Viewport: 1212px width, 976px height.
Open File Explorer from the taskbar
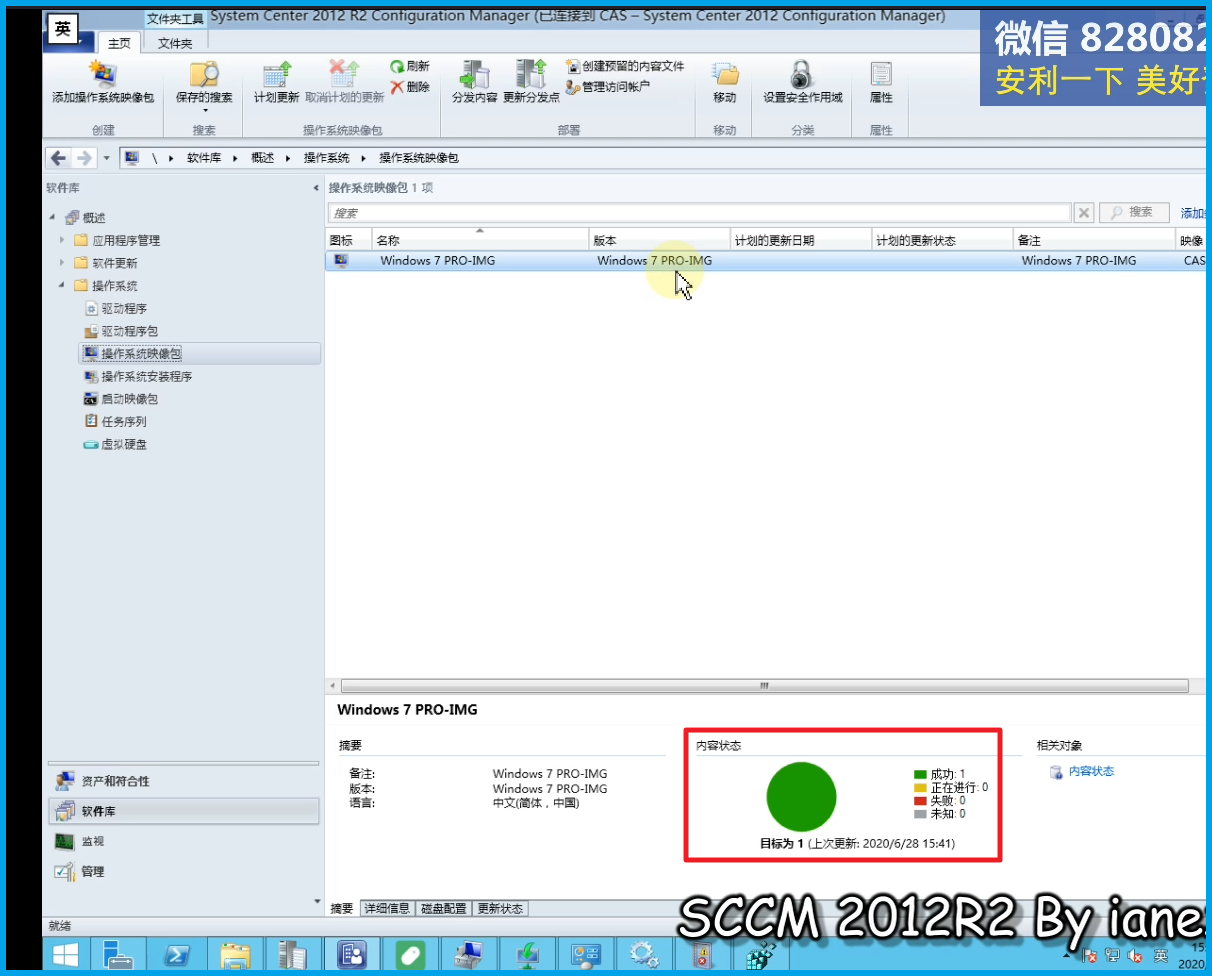pos(235,954)
